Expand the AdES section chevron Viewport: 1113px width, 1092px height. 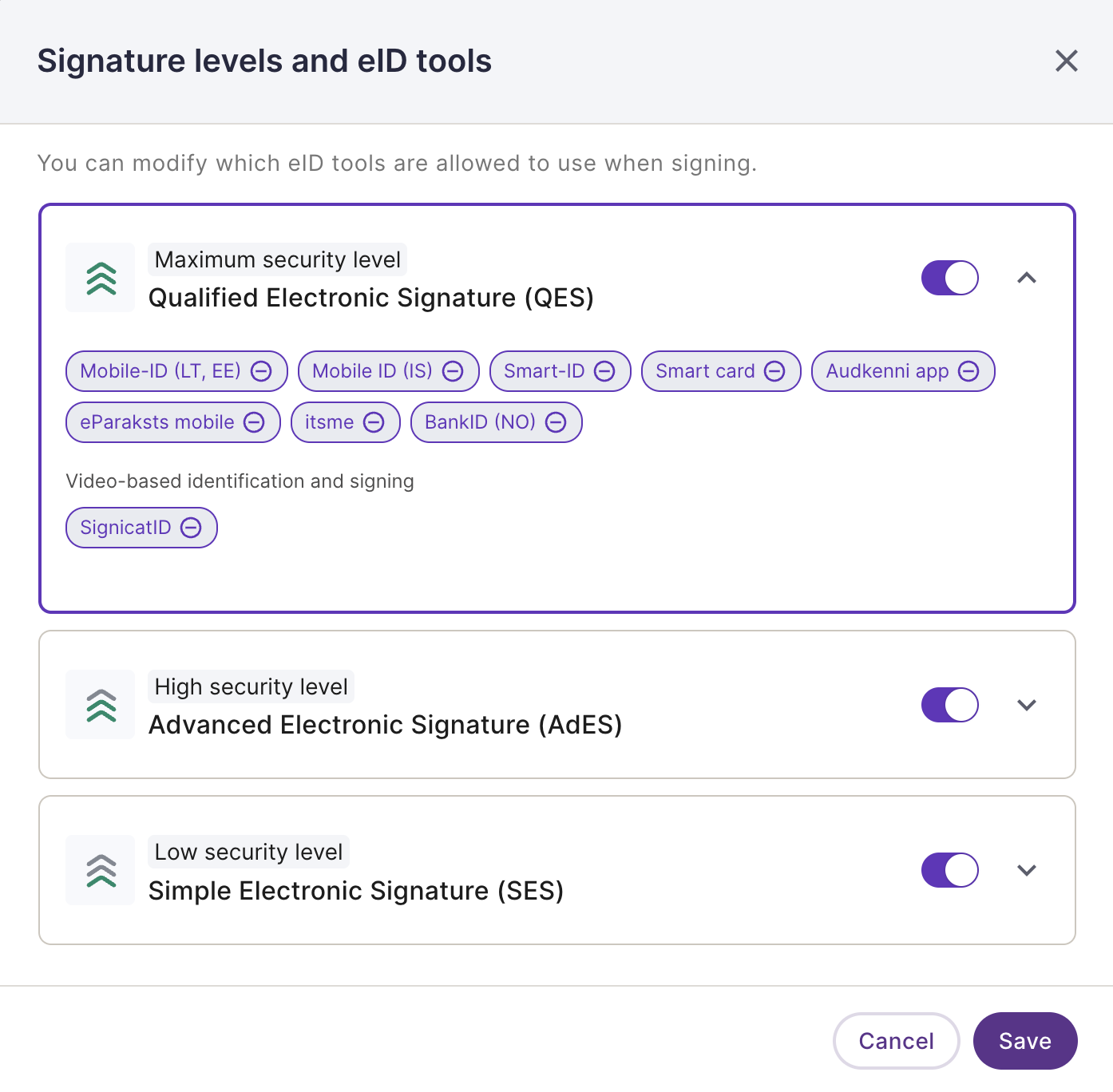[1027, 705]
